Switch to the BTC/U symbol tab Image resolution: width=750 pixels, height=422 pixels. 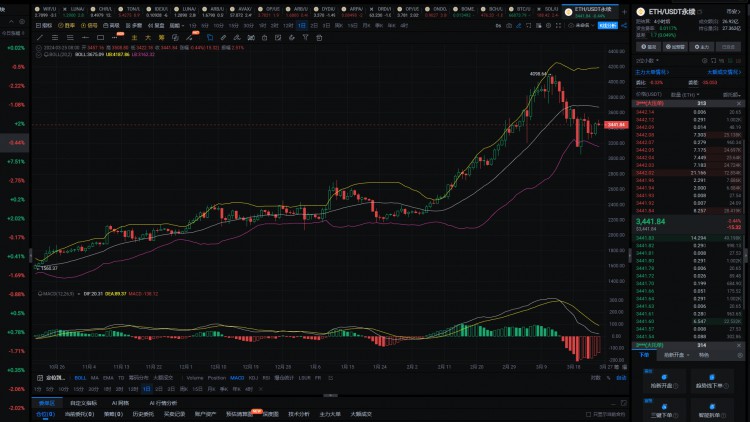[520, 12]
